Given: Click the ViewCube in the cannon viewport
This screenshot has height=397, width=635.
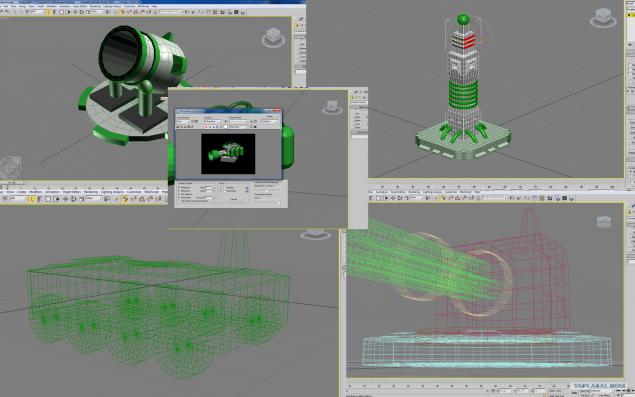Looking at the screenshot, I should pyautogui.click(x=273, y=38).
